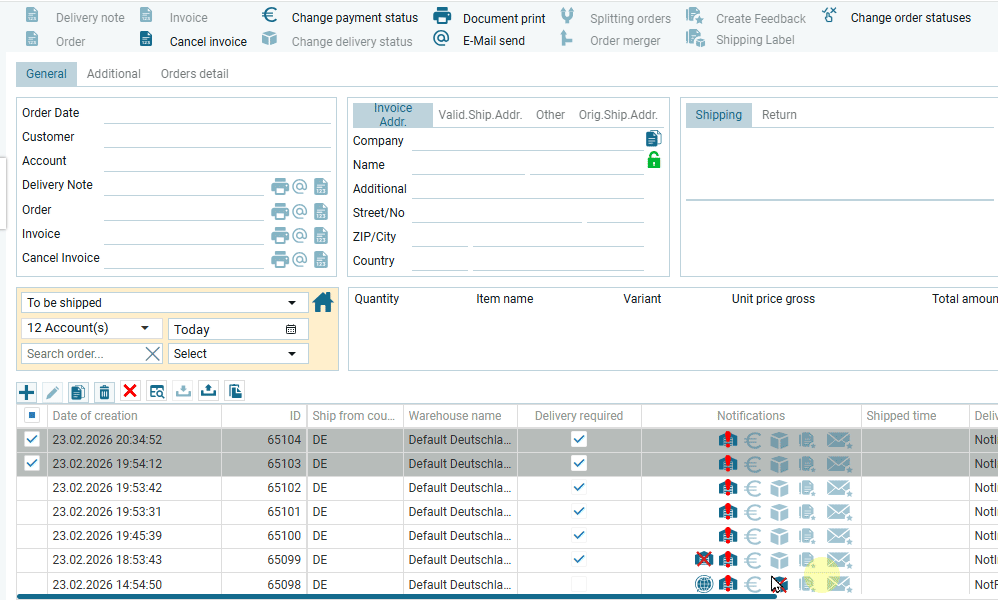This screenshot has width=998, height=600.
Task: Open the 'Select' dropdown next to search
Action: coord(292,353)
